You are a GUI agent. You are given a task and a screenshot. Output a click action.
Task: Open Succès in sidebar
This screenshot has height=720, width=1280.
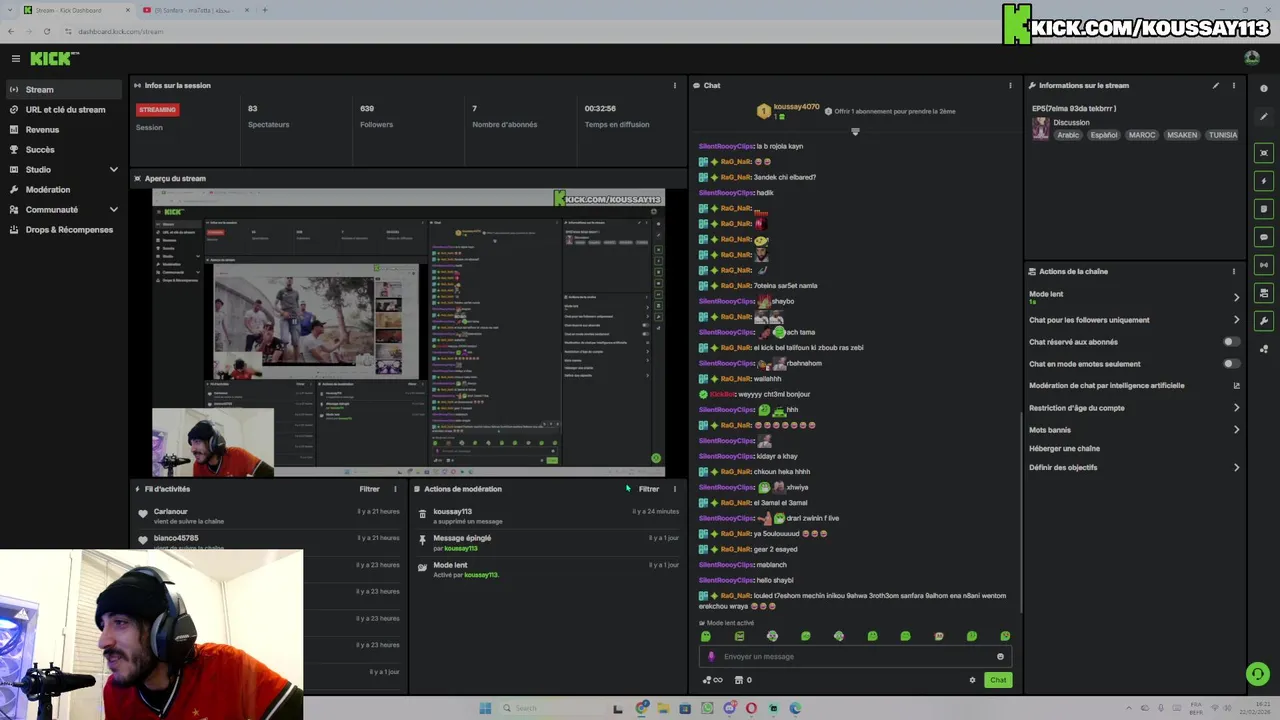[x=64, y=150]
